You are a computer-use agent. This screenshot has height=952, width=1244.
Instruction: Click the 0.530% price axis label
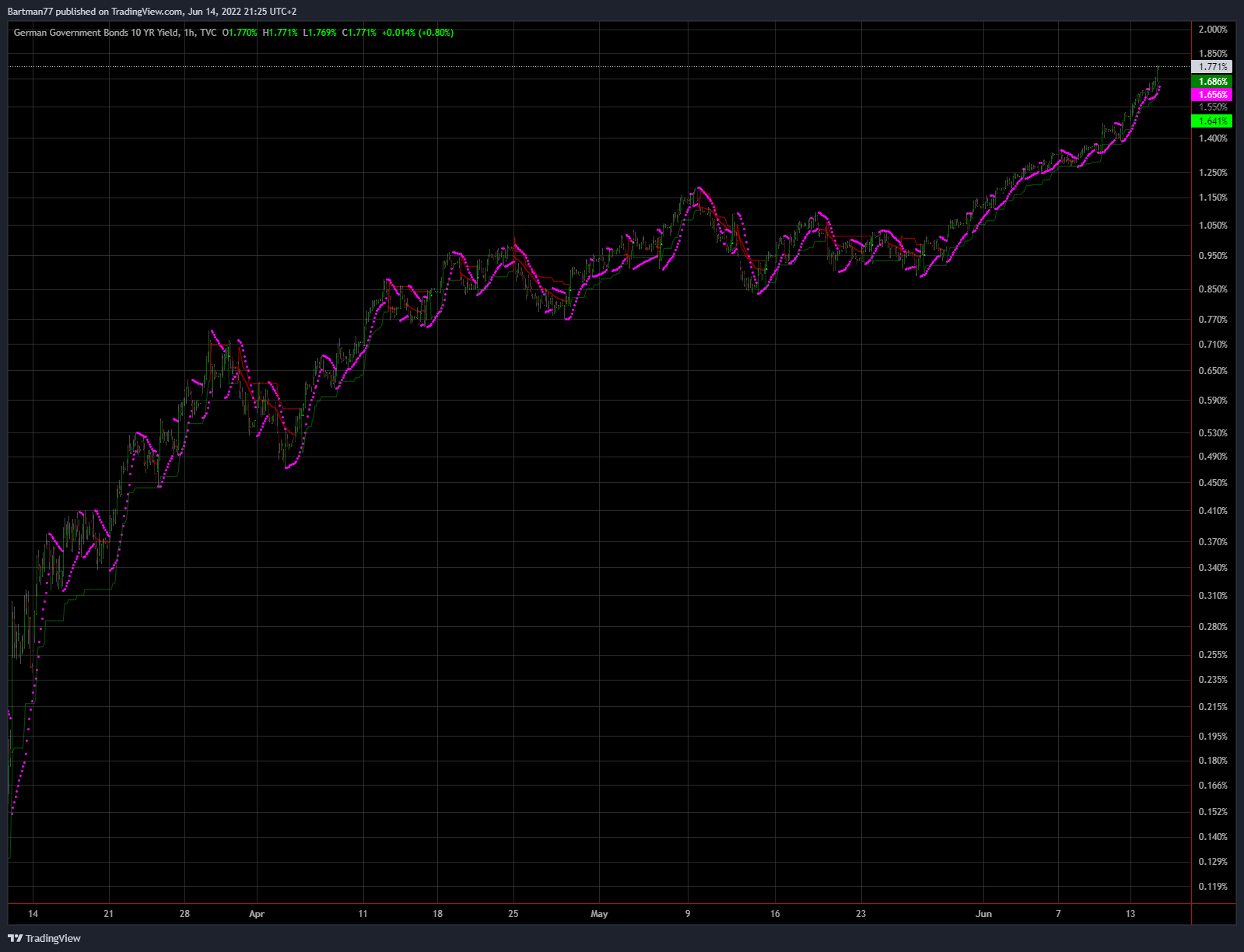click(x=1213, y=433)
